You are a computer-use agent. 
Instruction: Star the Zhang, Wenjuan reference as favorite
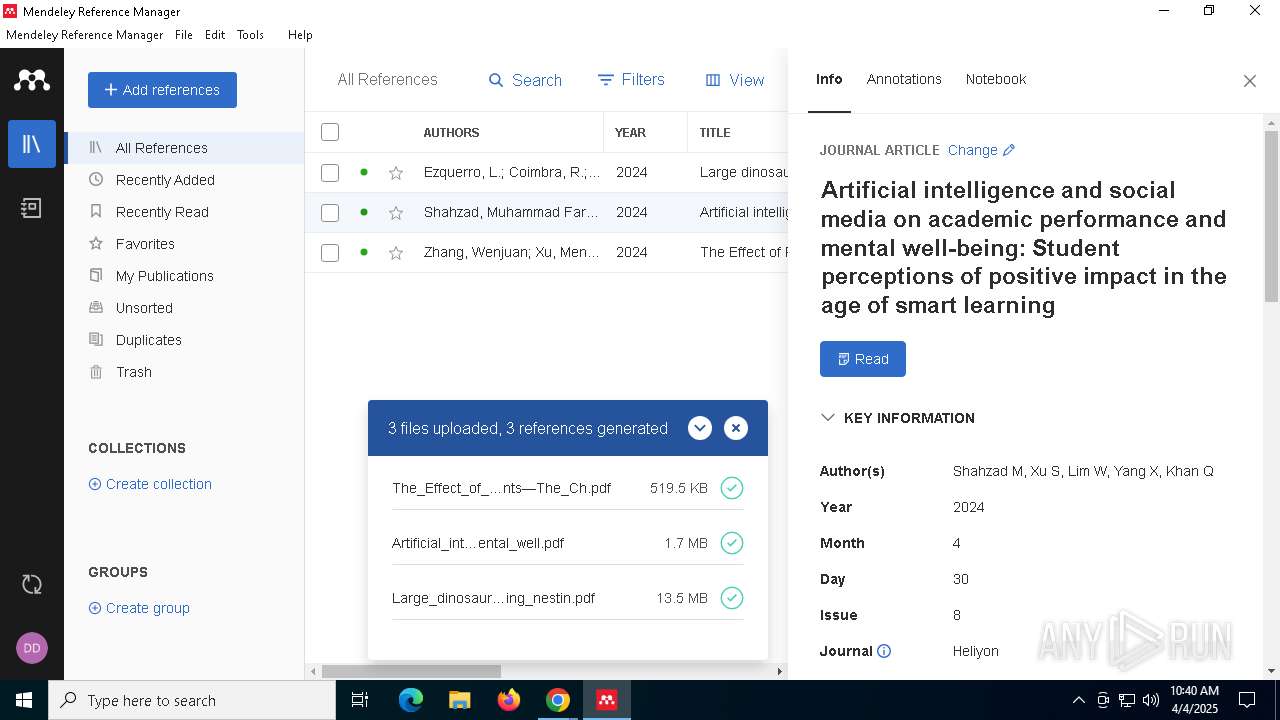[x=396, y=253]
